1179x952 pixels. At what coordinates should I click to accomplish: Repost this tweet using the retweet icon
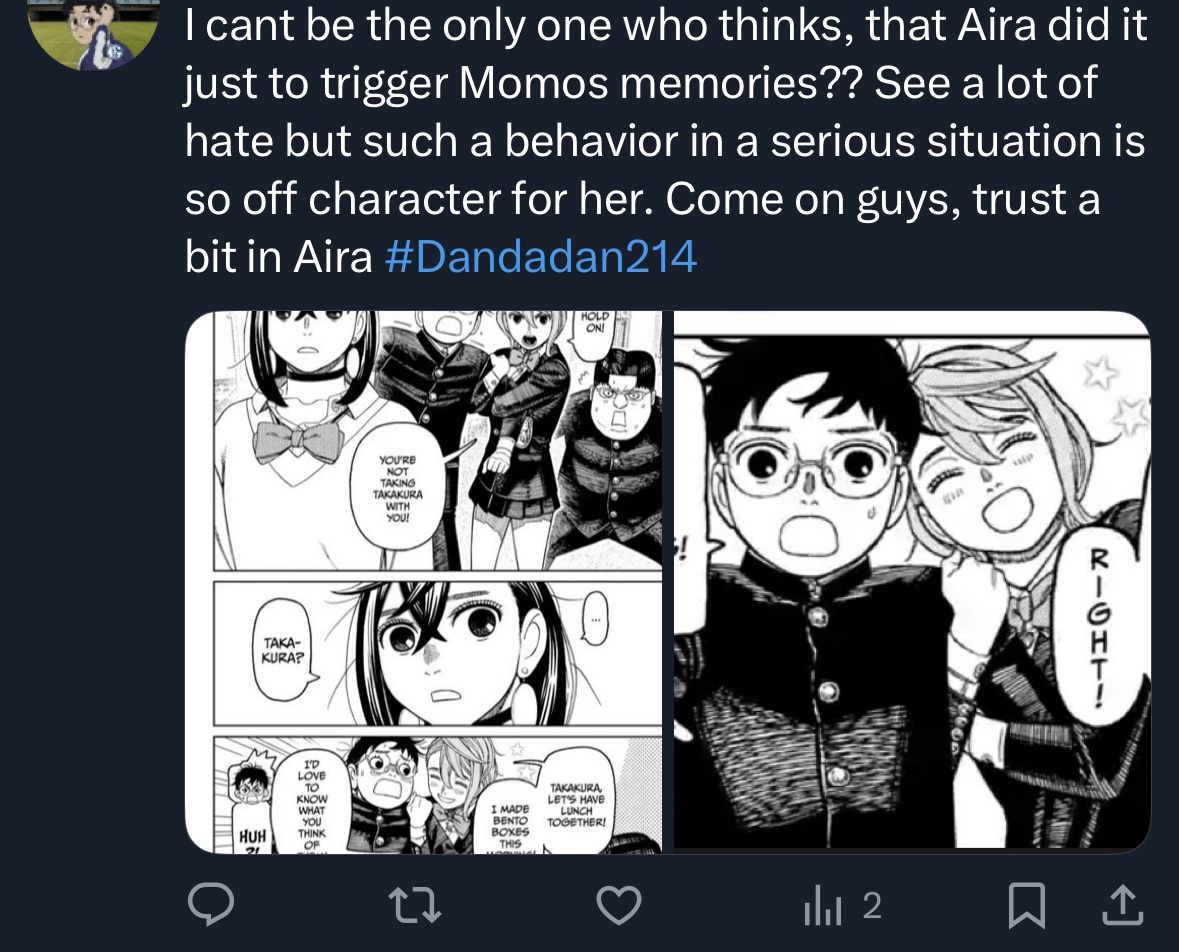click(414, 905)
